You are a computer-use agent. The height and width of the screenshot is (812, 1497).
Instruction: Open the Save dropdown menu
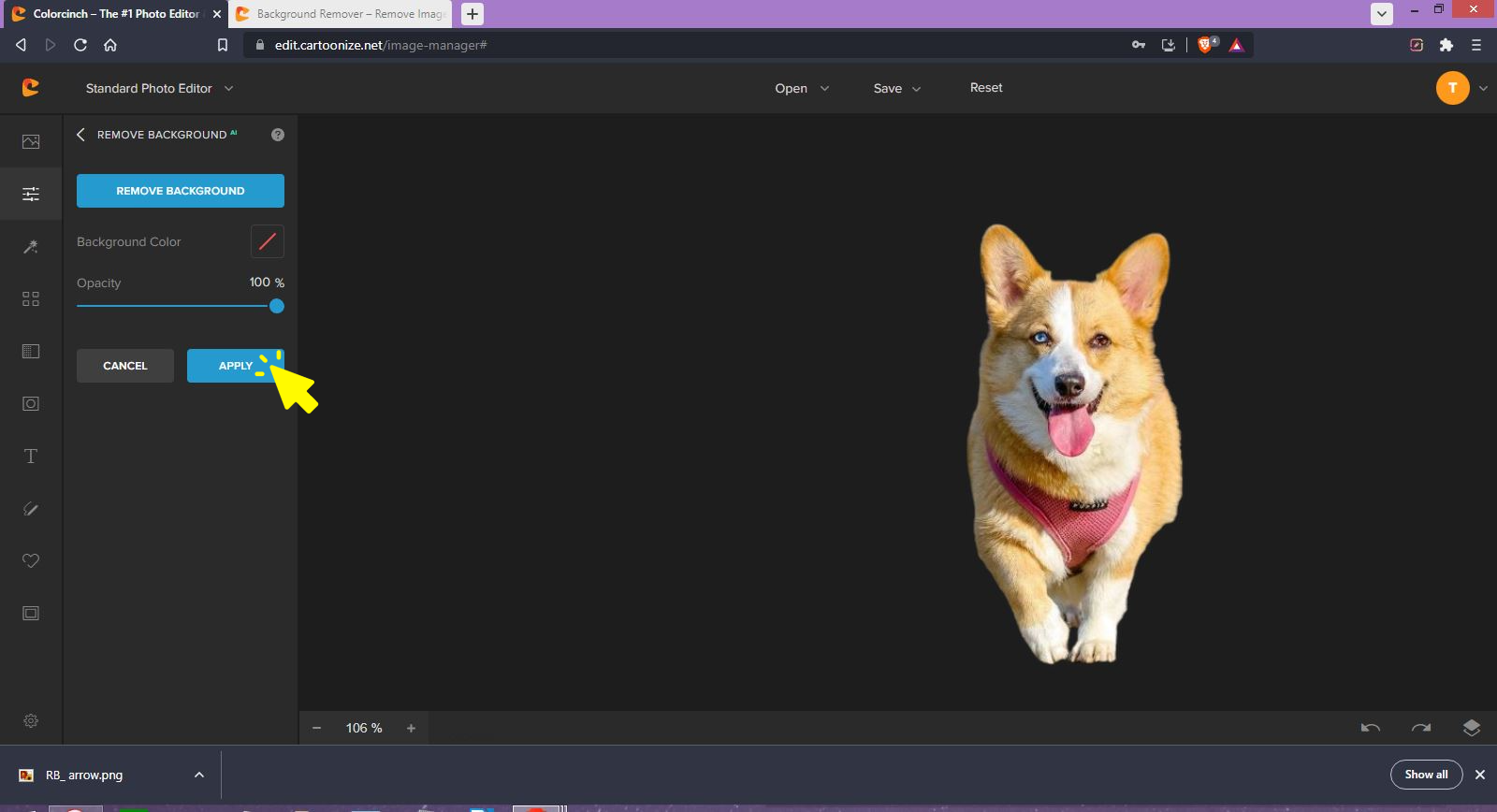pos(896,88)
